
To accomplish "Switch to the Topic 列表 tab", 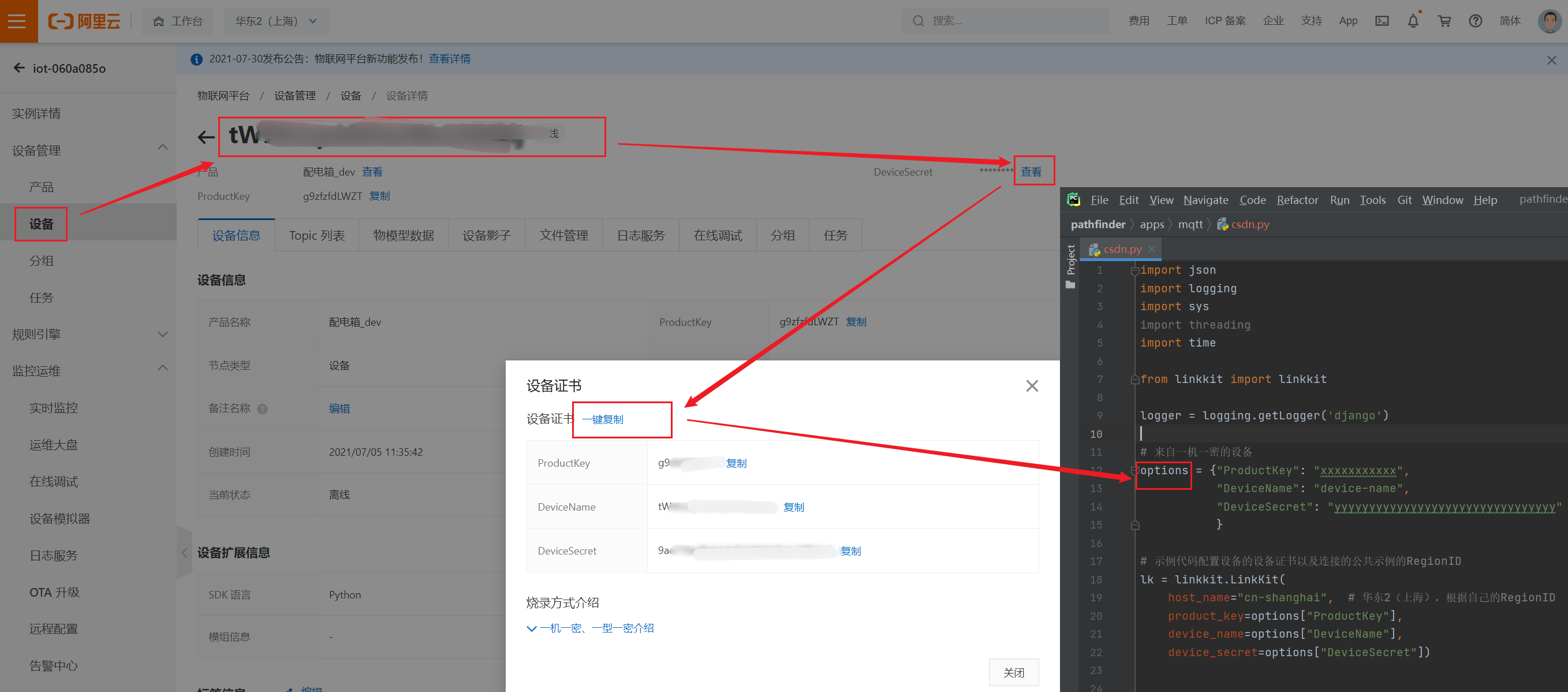I will 316,235.
